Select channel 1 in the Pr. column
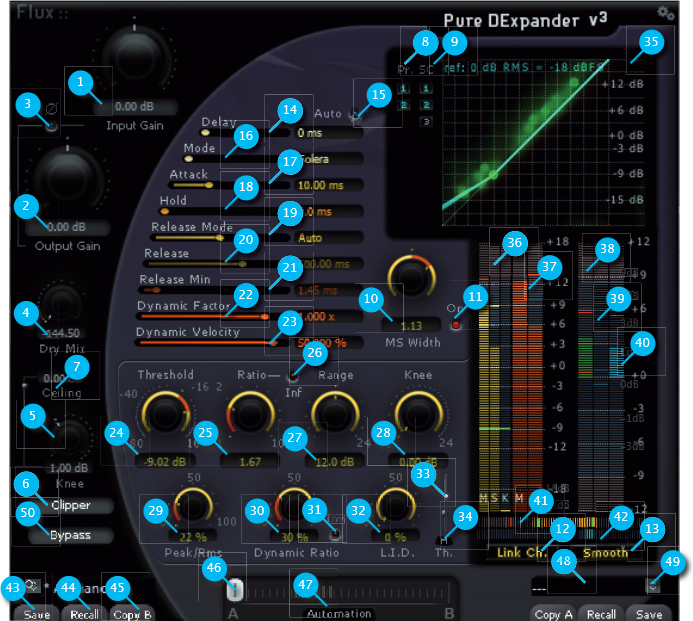This screenshot has height=621, width=693. coord(404,89)
